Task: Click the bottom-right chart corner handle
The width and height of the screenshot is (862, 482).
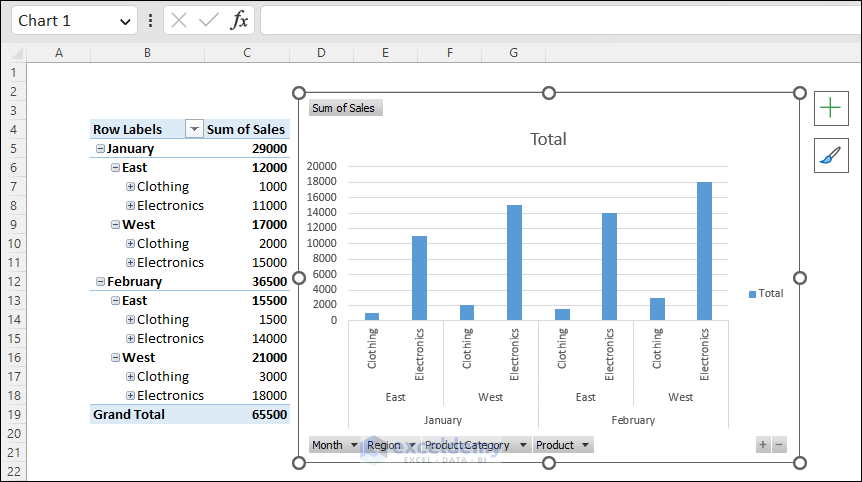Action: 800,463
